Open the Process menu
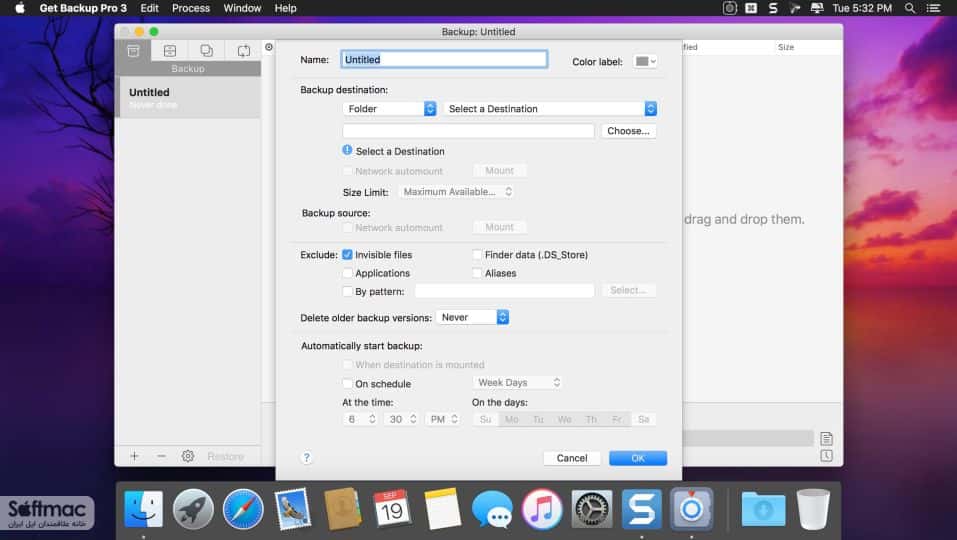957x540 pixels. (190, 8)
